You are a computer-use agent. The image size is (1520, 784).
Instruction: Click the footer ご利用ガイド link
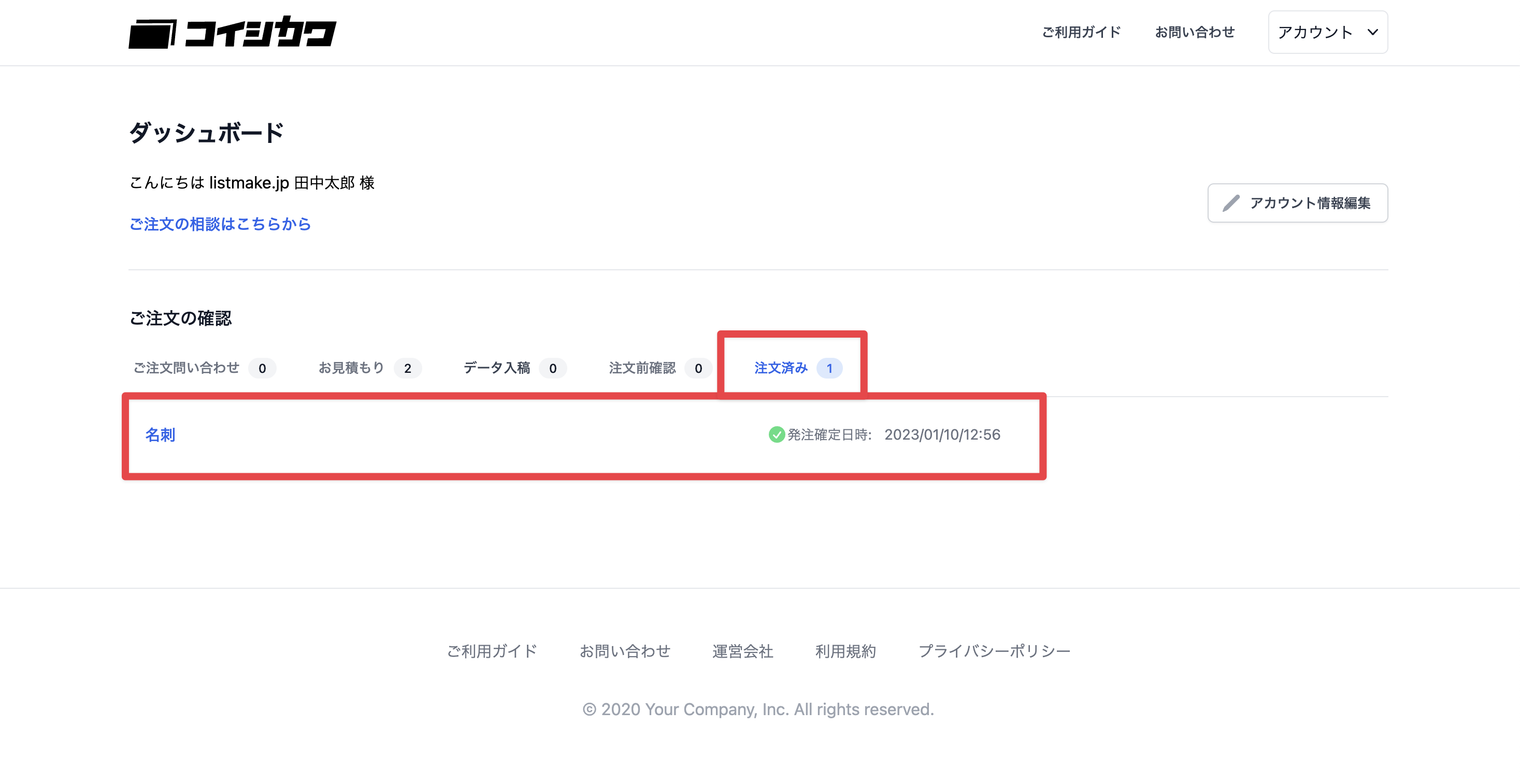(x=492, y=651)
